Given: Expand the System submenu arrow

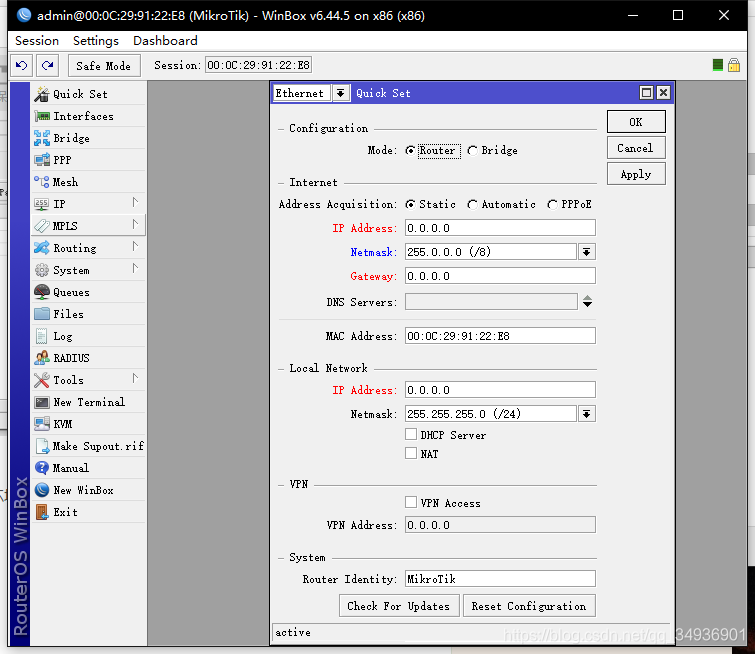Looking at the screenshot, I should click(135, 268).
